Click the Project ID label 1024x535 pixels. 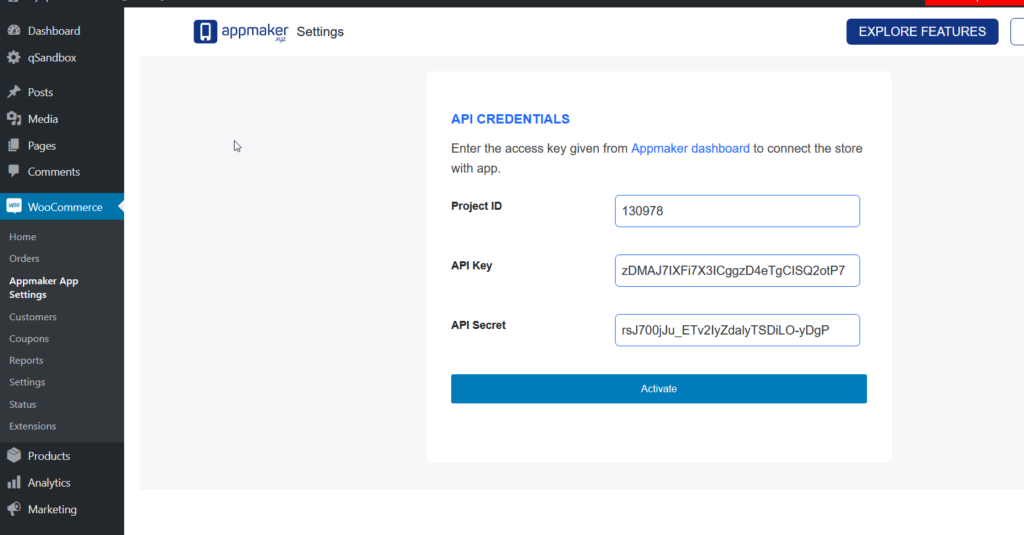click(x=476, y=206)
